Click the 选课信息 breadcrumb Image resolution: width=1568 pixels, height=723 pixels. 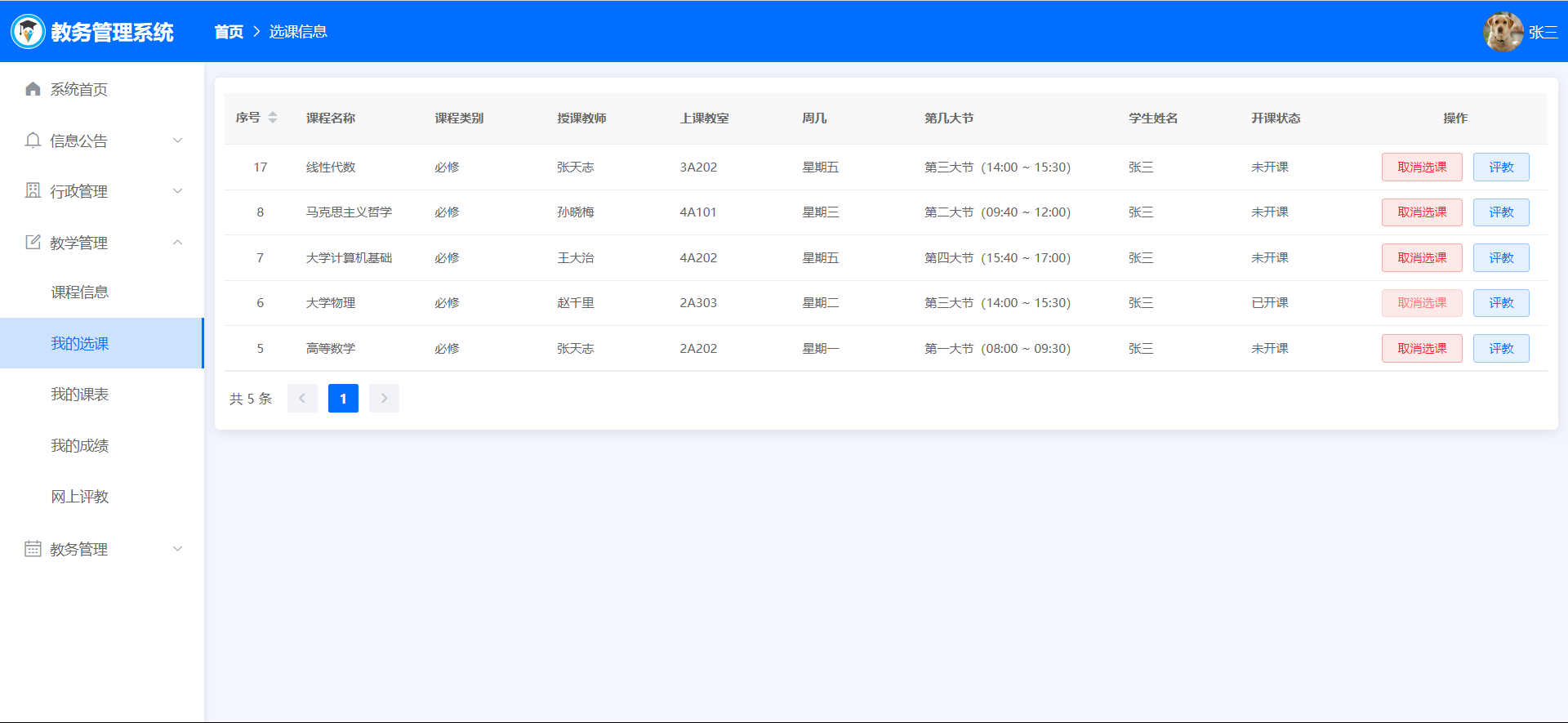click(298, 32)
